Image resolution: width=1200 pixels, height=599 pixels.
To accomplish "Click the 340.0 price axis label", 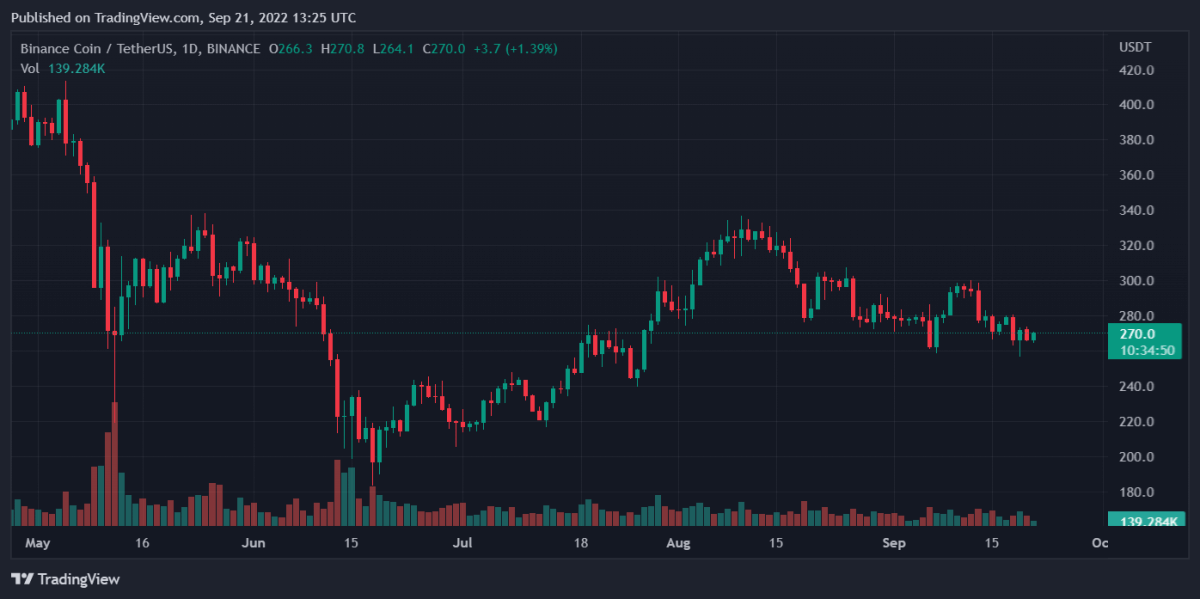I will pyautogui.click(x=1138, y=211).
